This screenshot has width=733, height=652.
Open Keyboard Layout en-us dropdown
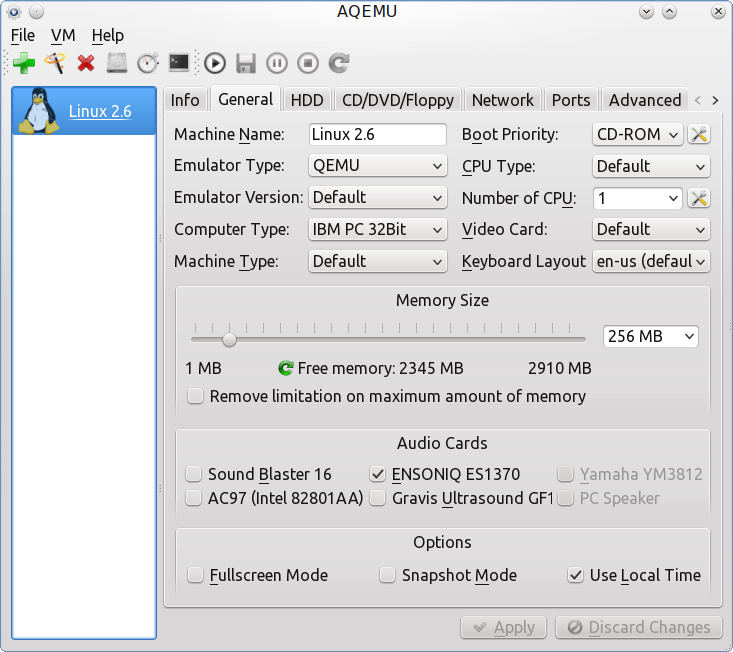point(651,261)
